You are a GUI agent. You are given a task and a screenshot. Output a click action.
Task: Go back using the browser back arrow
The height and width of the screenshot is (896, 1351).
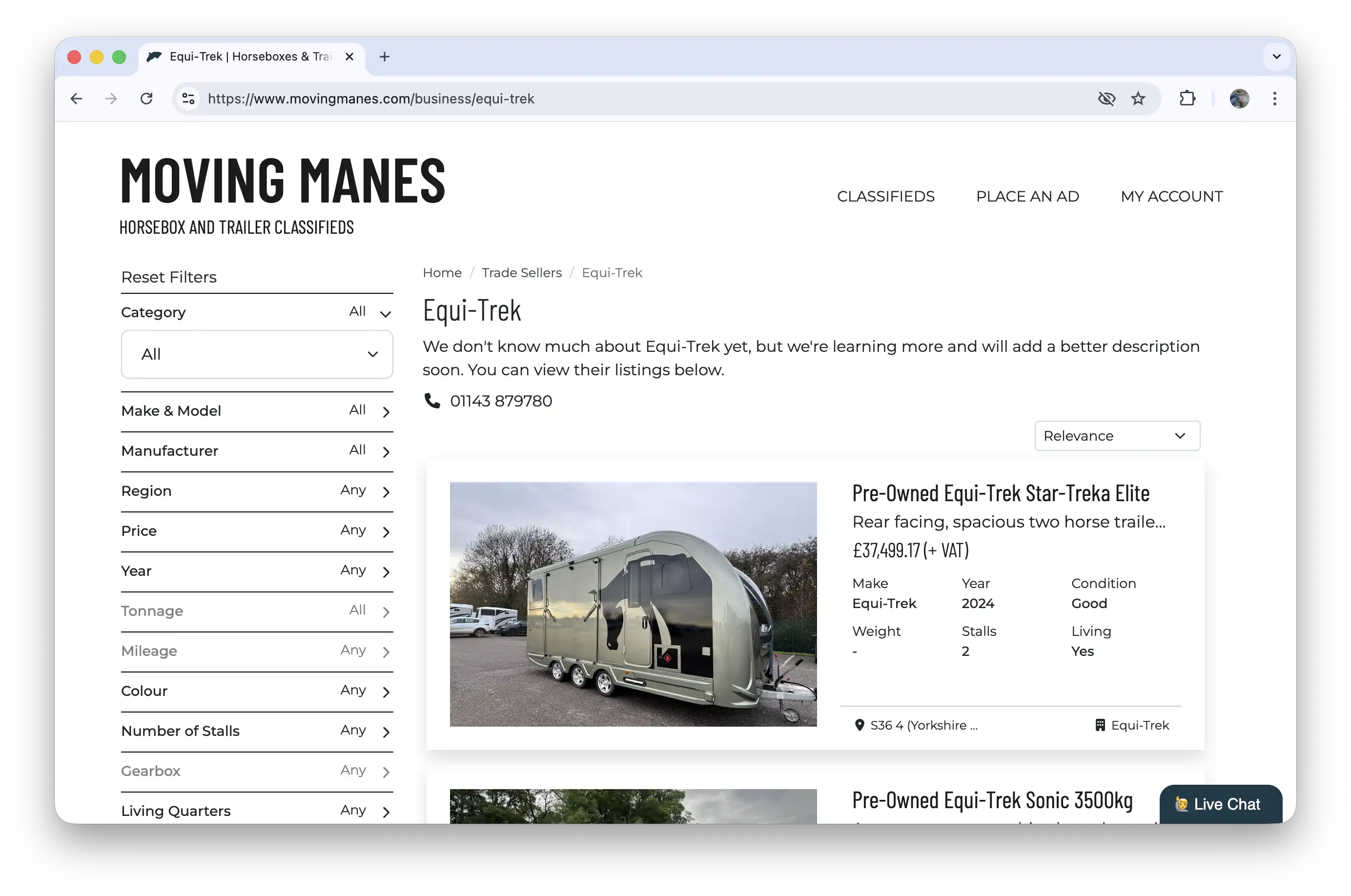(x=77, y=98)
